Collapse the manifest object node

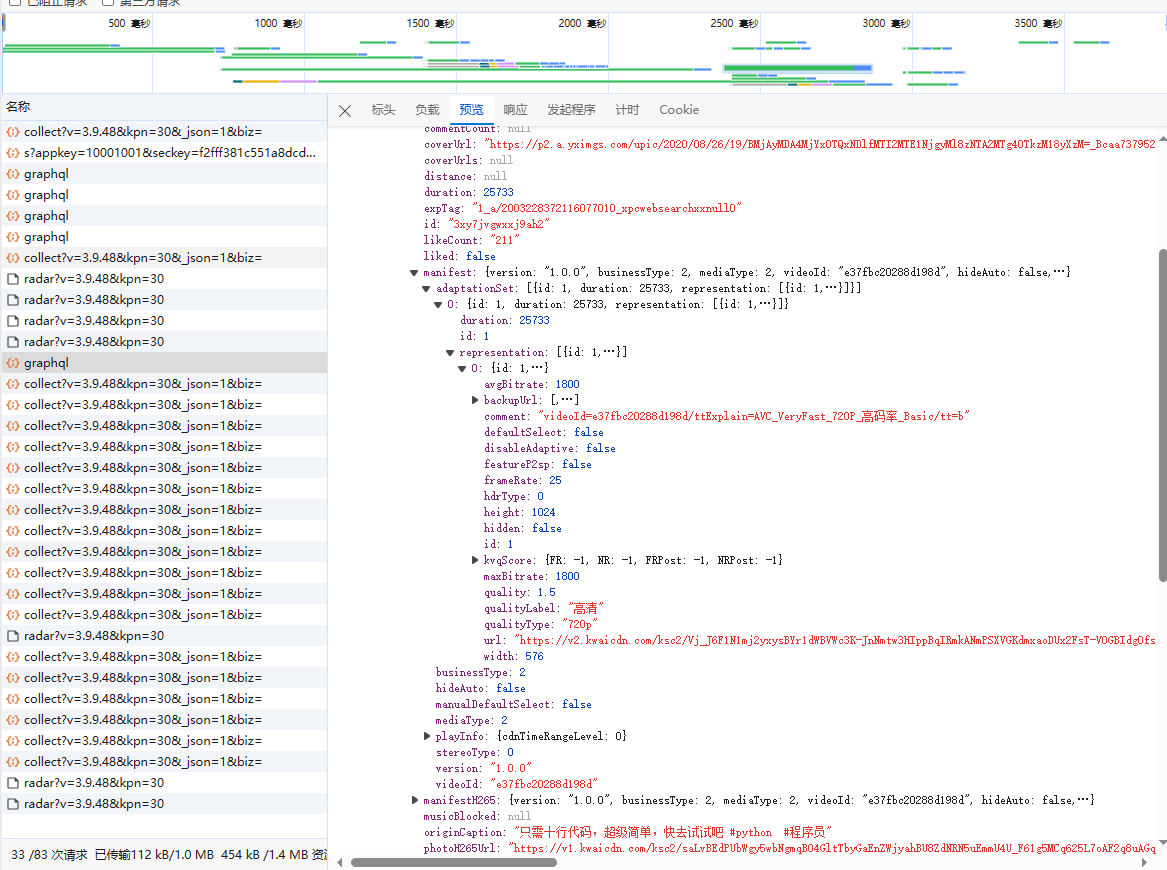414,272
